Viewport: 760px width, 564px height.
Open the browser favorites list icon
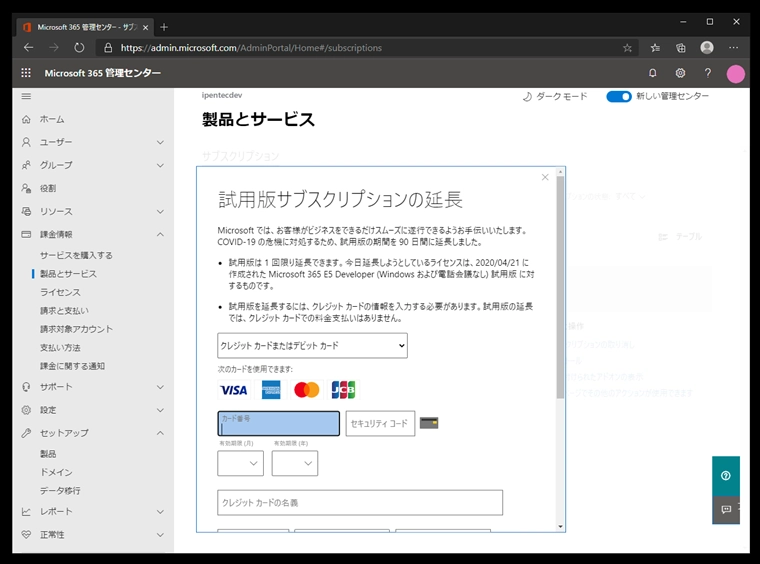pos(655,47)
